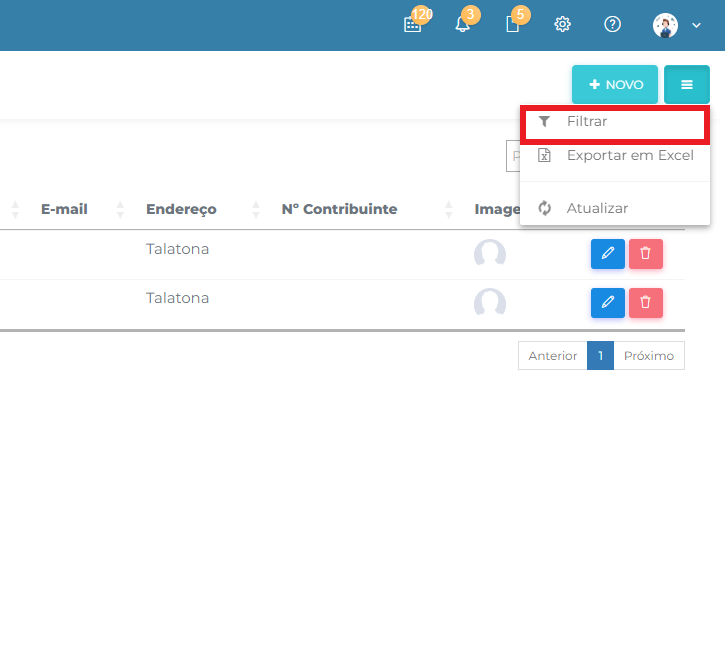
Task: Delete the second row with trash icon
Action: click(x=646, y=302)
